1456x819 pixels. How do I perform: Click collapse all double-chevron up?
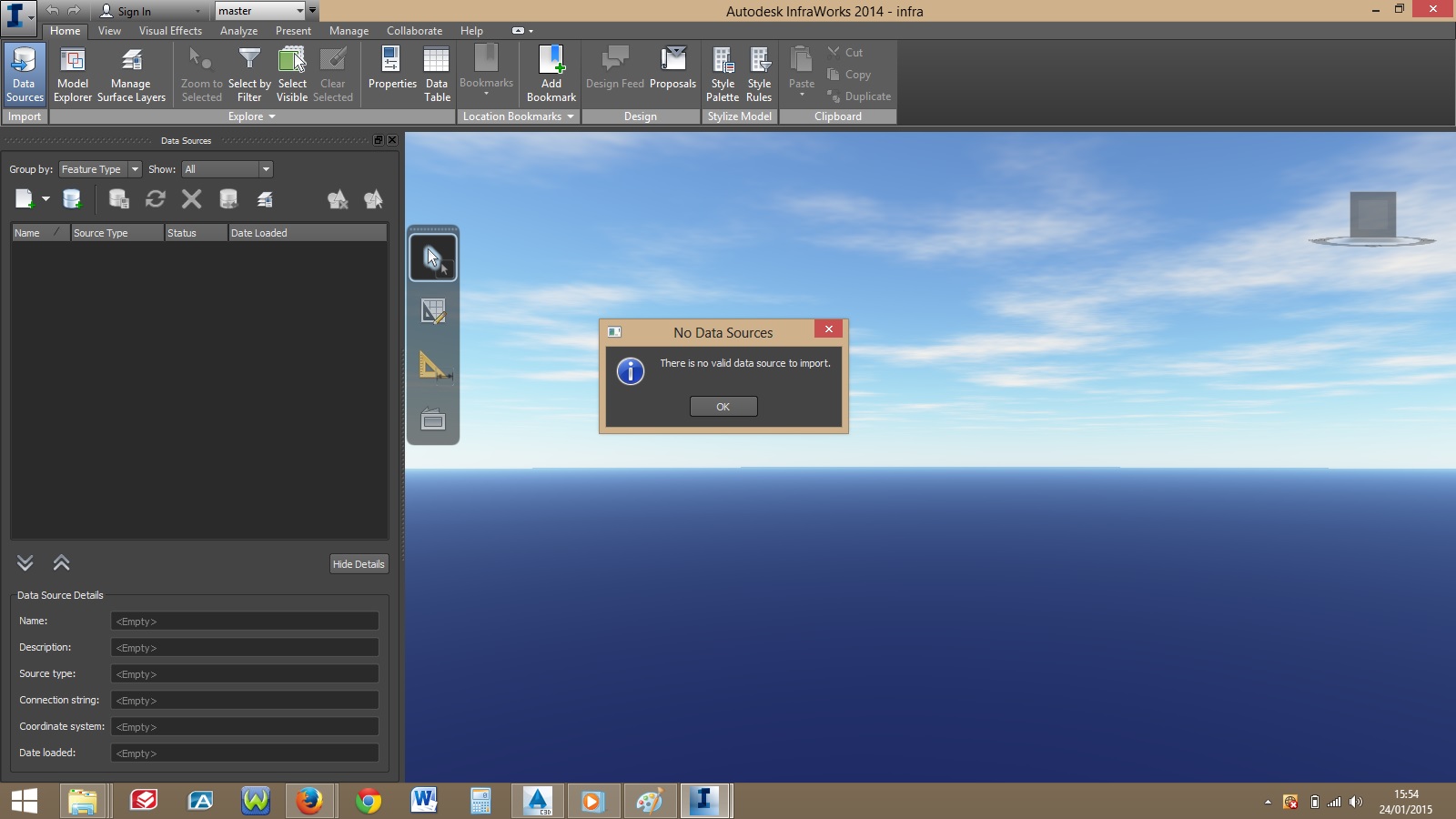pyautogui.click(x=61, y=563)
